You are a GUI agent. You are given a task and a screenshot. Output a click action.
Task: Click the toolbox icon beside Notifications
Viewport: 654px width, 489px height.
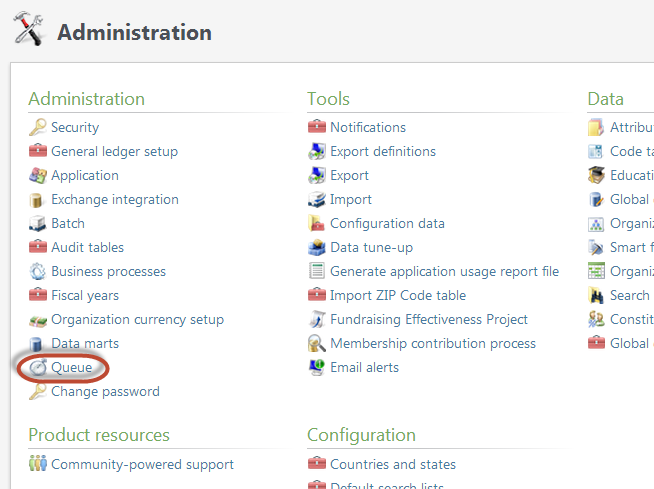(x=316, y=127)
